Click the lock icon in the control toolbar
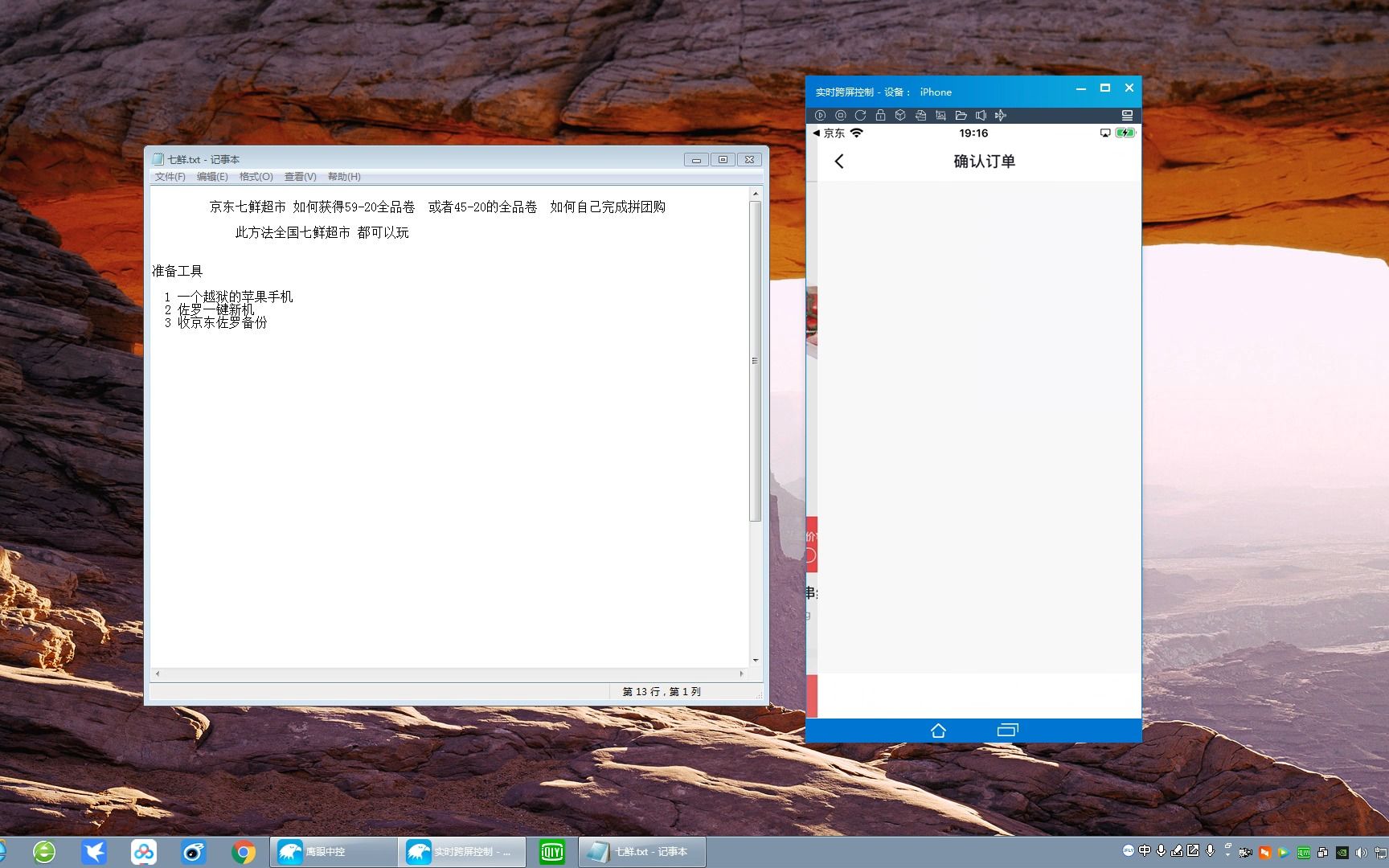1389x868 pixels. pyautogui.click(x=880, y=115)
